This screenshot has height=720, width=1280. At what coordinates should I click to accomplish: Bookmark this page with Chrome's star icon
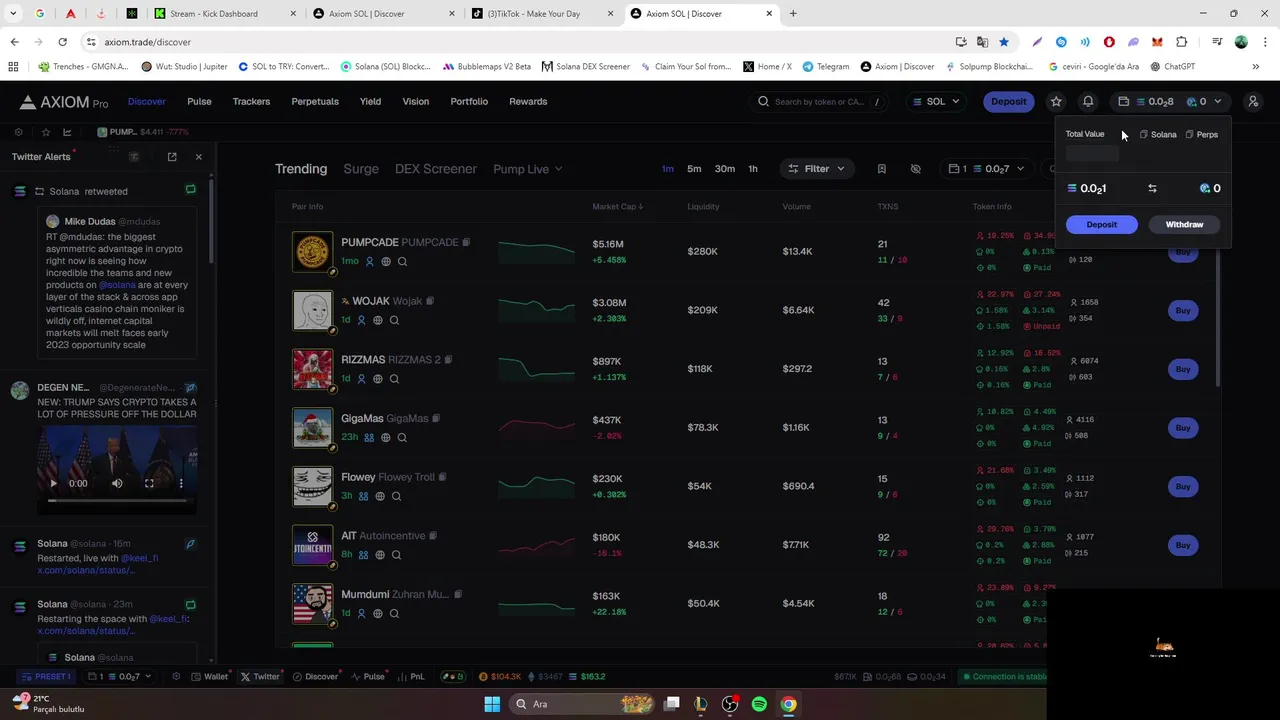click(x=1003, y=42)
